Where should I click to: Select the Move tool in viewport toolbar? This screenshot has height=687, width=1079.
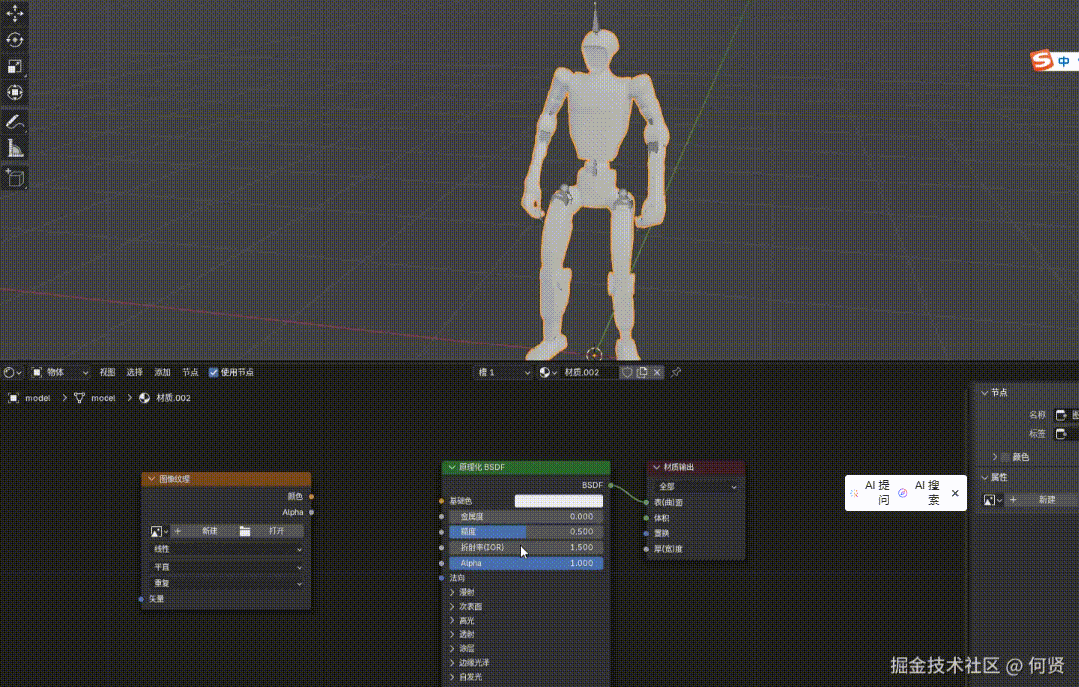coord(14,12)
